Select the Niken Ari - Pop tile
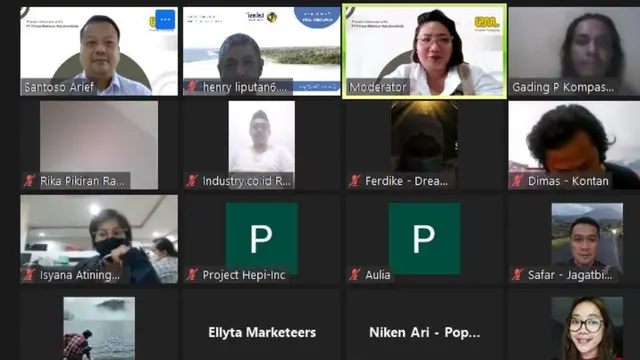Viewport: 640px width, 360px height. (424, 324)
